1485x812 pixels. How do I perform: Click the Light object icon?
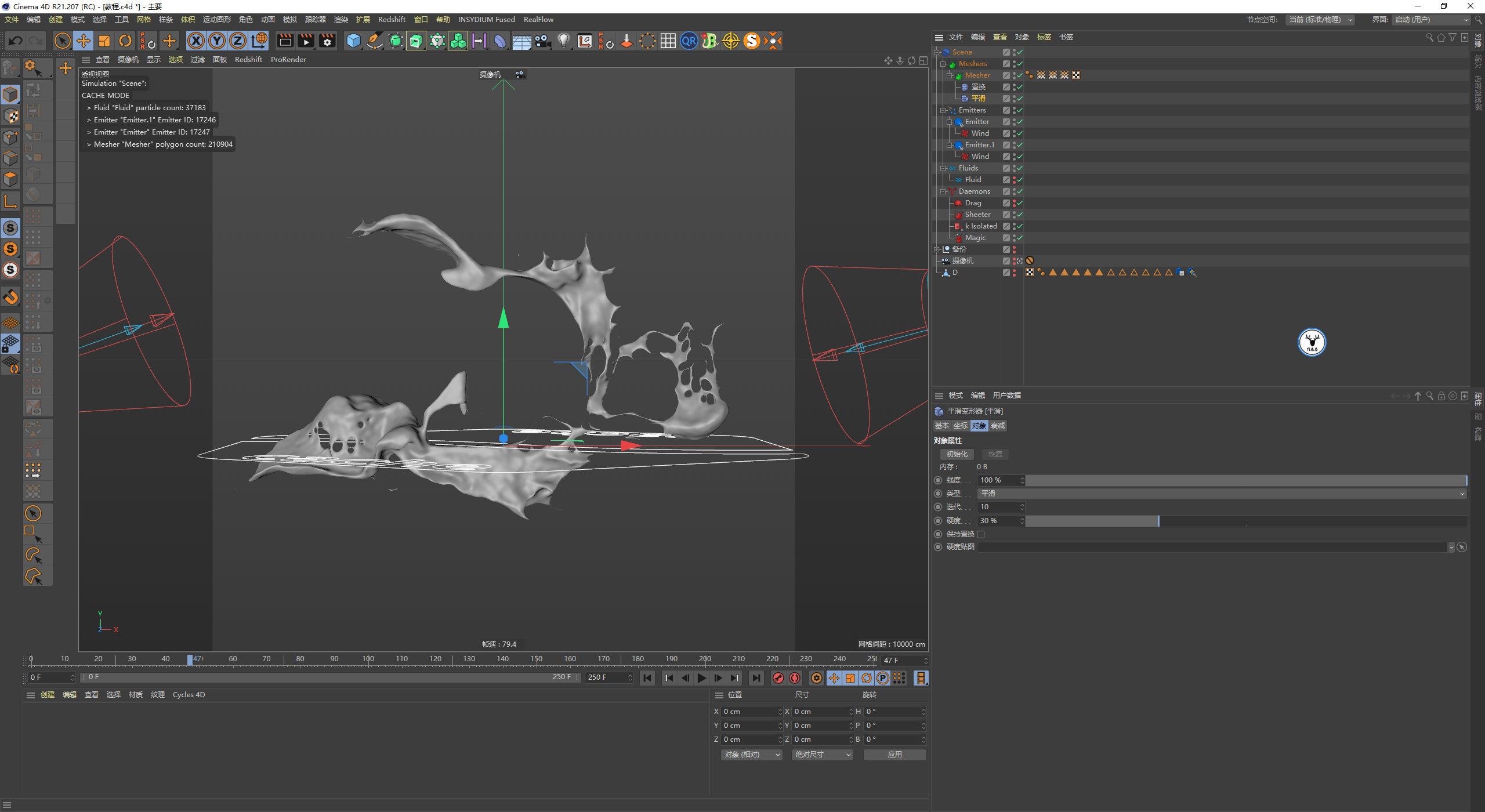(x=563, y=41)
